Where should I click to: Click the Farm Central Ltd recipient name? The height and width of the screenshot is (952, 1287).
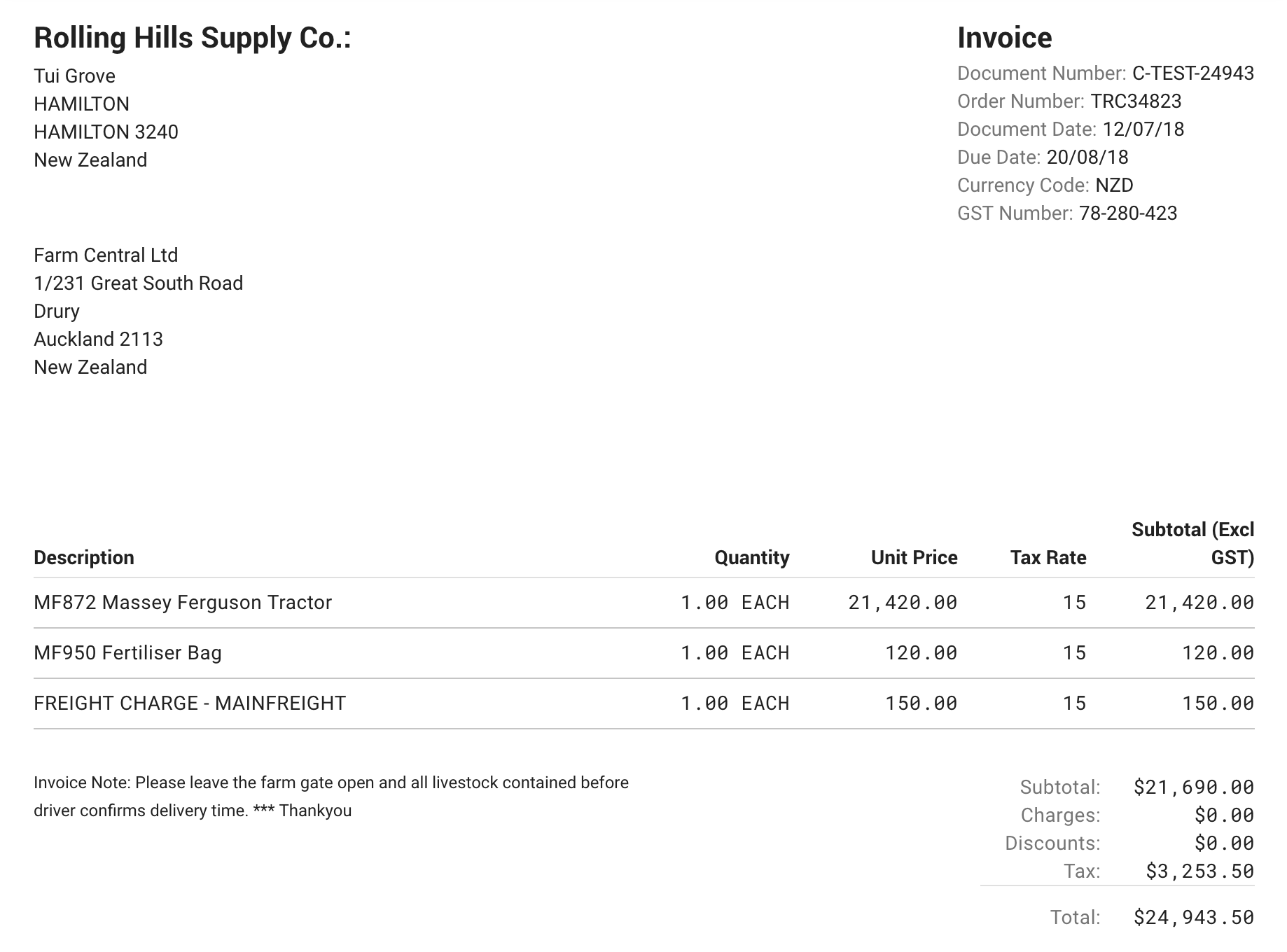(106, 255)
